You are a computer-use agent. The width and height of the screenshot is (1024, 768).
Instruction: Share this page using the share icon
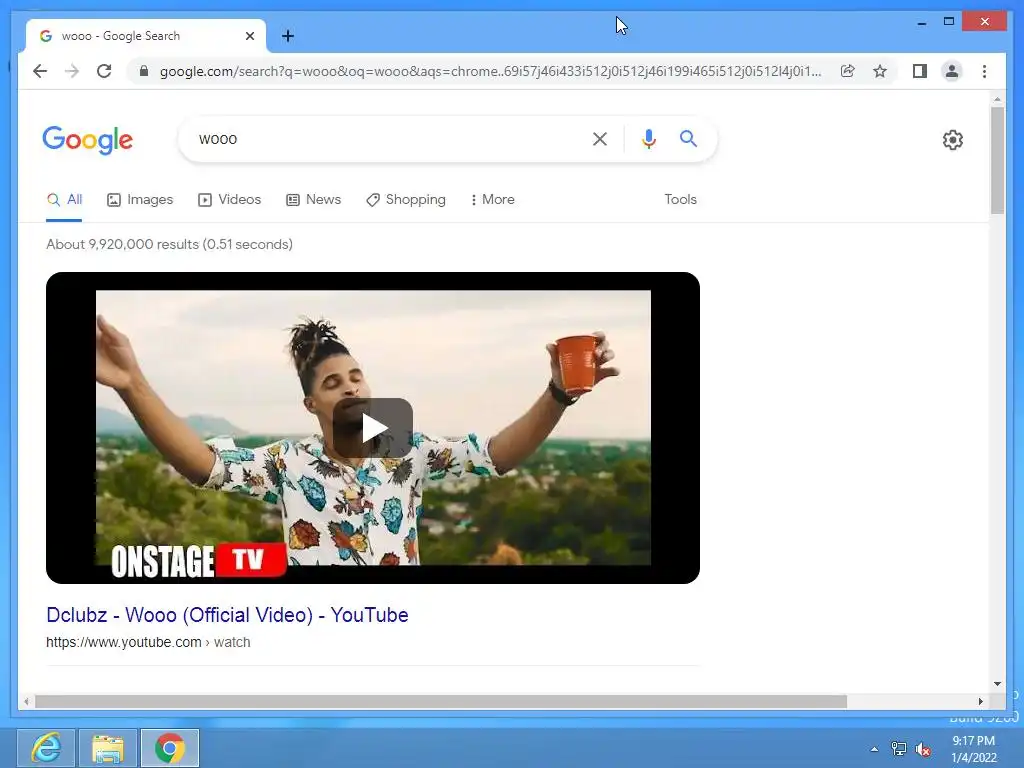848,71
